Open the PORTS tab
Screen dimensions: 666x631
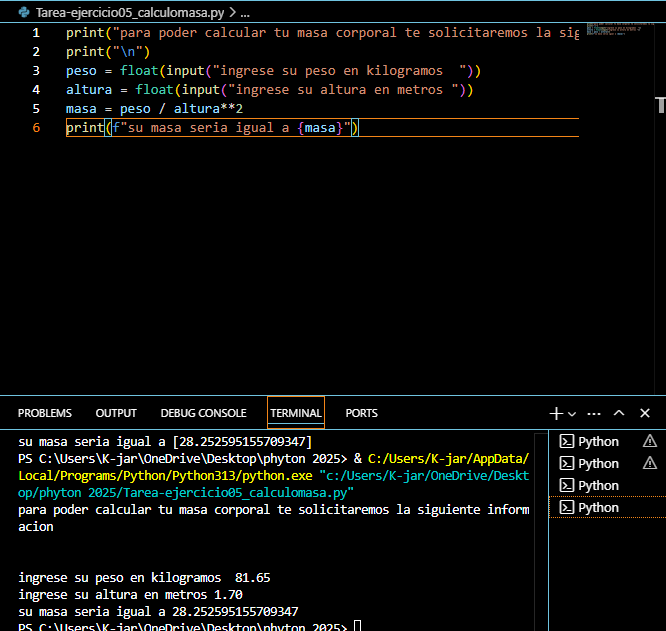pyautogui.click(x=361, y=413)
